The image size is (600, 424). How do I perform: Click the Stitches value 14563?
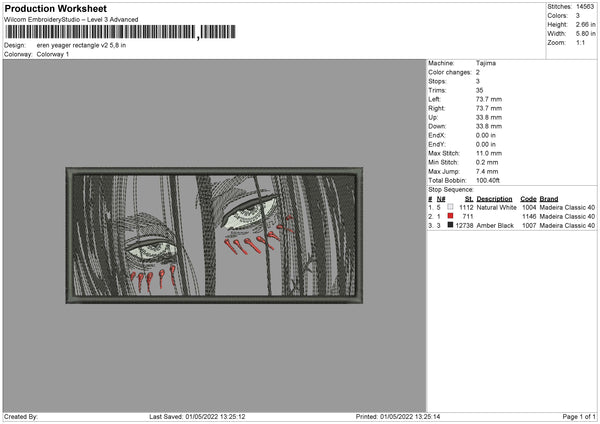click(x=585, y=7)
